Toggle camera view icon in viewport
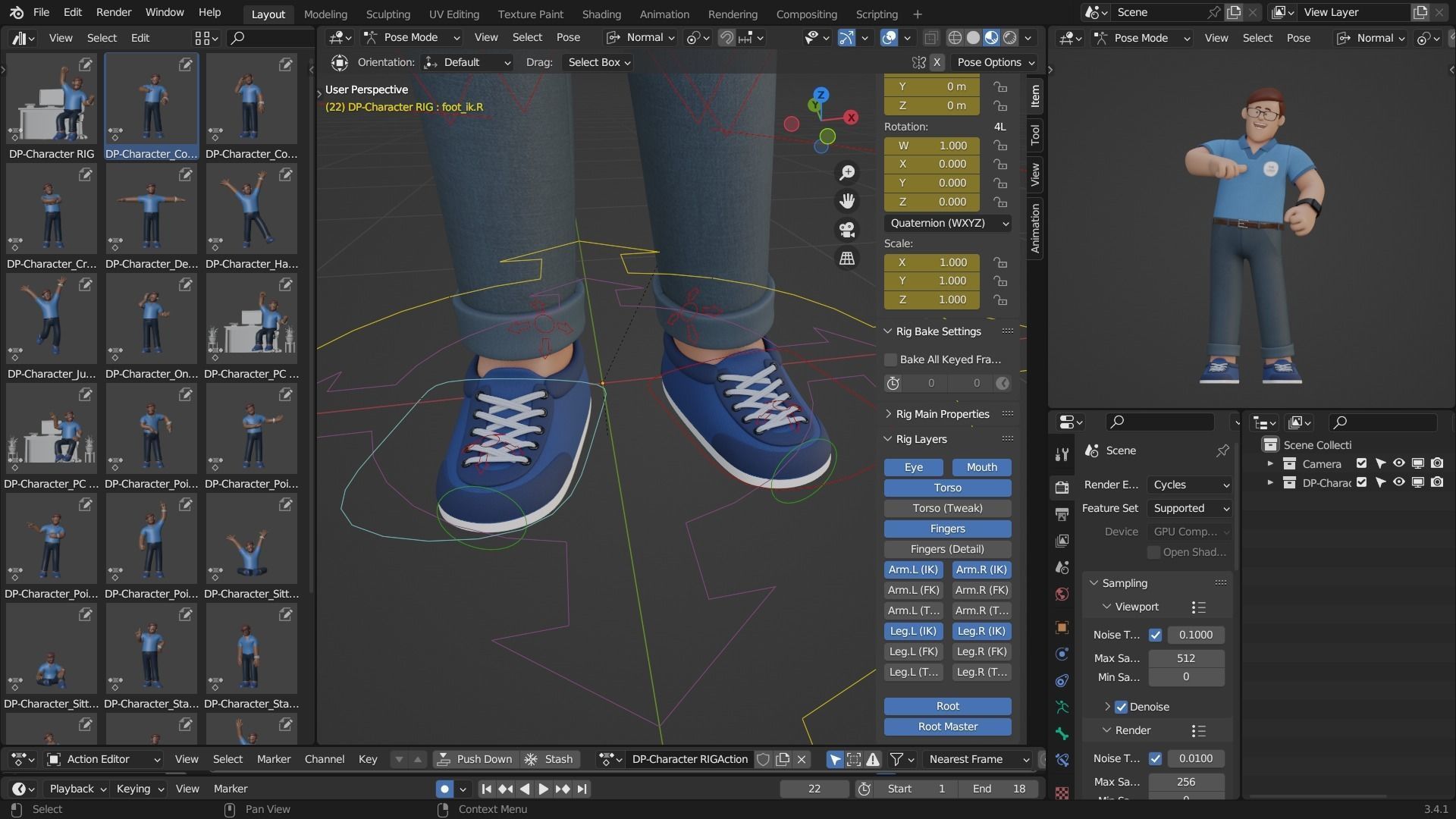Screen dimensions: 1456x819 [847, 230]
